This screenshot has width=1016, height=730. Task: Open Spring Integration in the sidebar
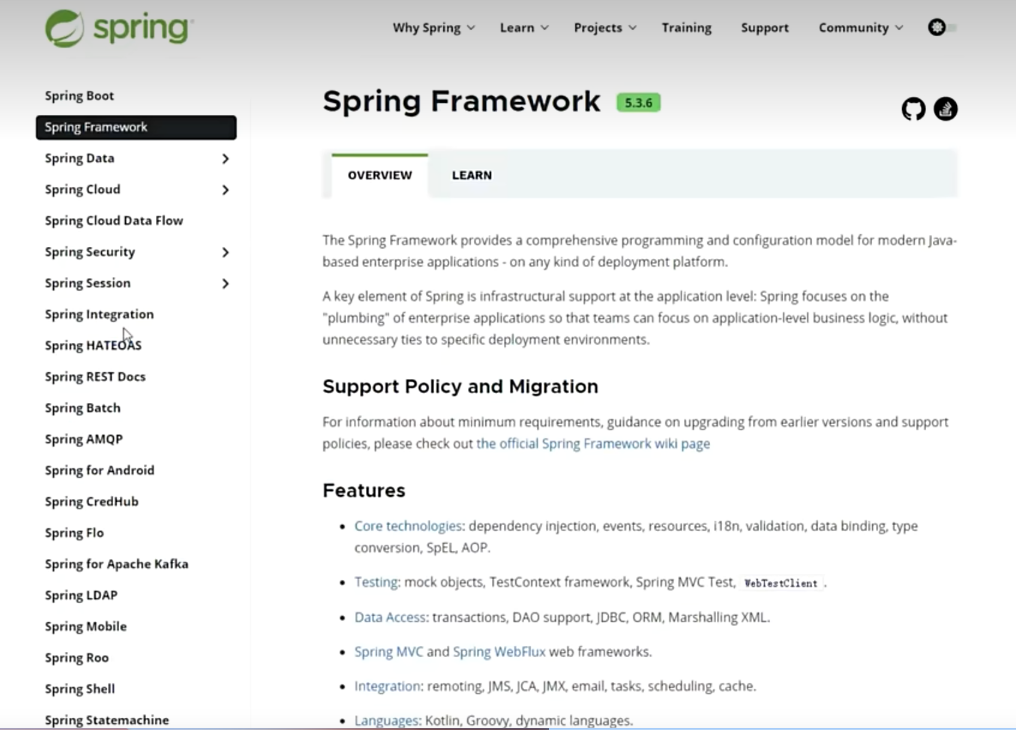(x=99, y=314)
